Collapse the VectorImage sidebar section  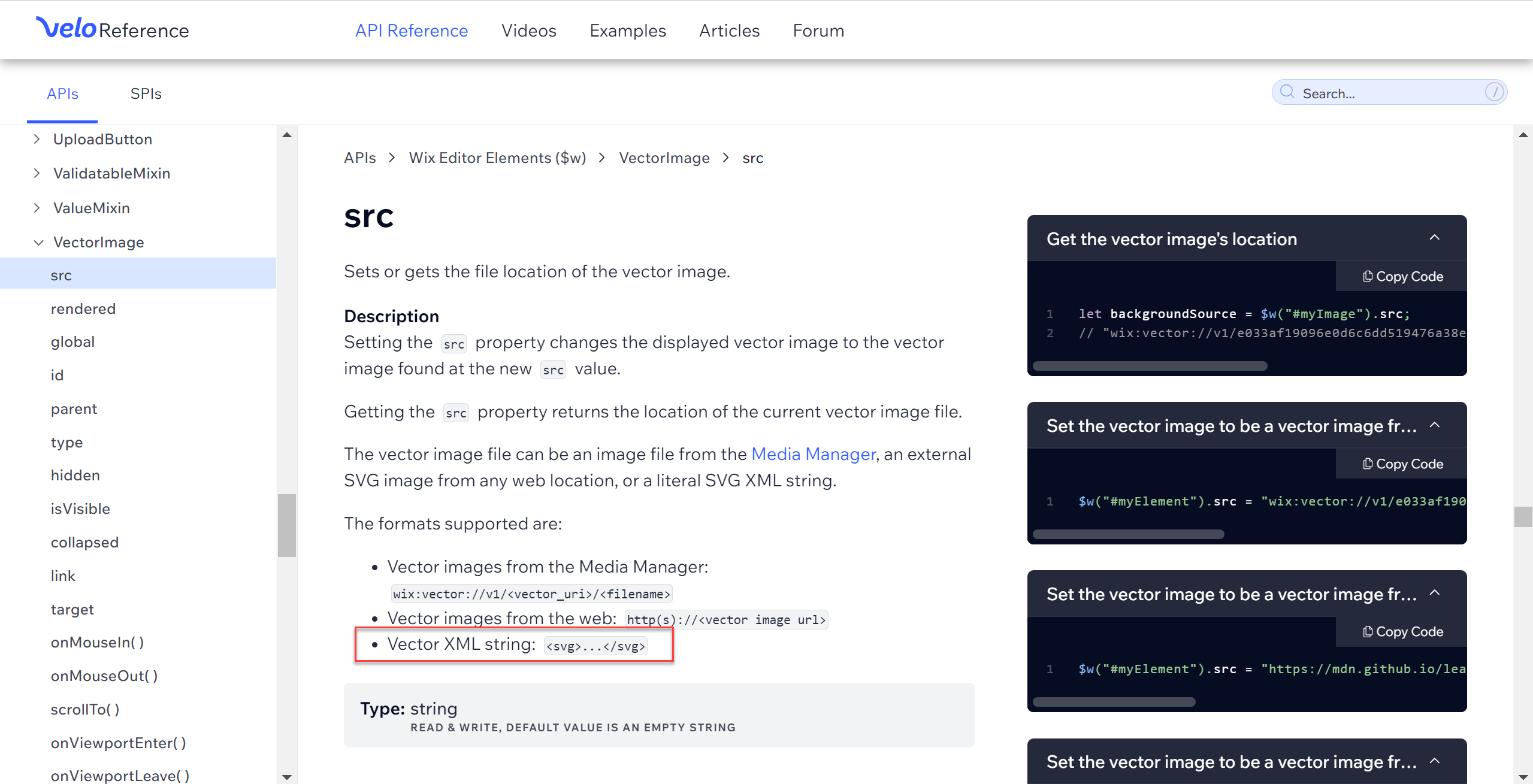click(38, 243)
